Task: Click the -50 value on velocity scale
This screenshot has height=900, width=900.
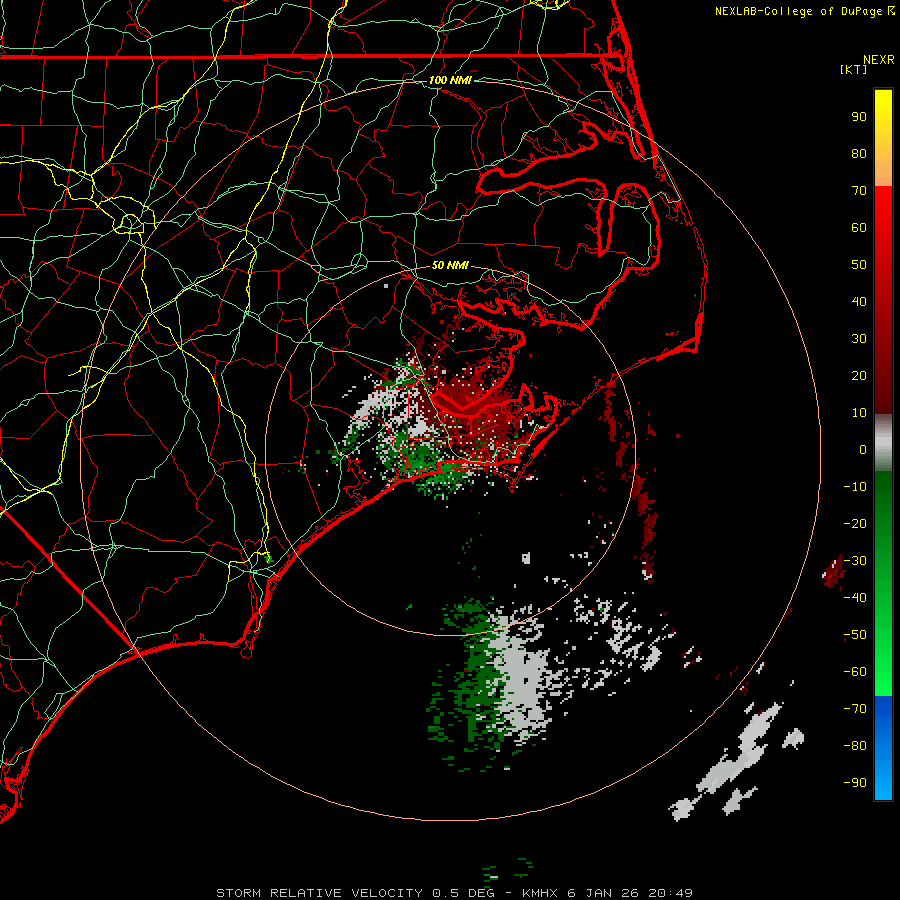Action: (855, 635)
